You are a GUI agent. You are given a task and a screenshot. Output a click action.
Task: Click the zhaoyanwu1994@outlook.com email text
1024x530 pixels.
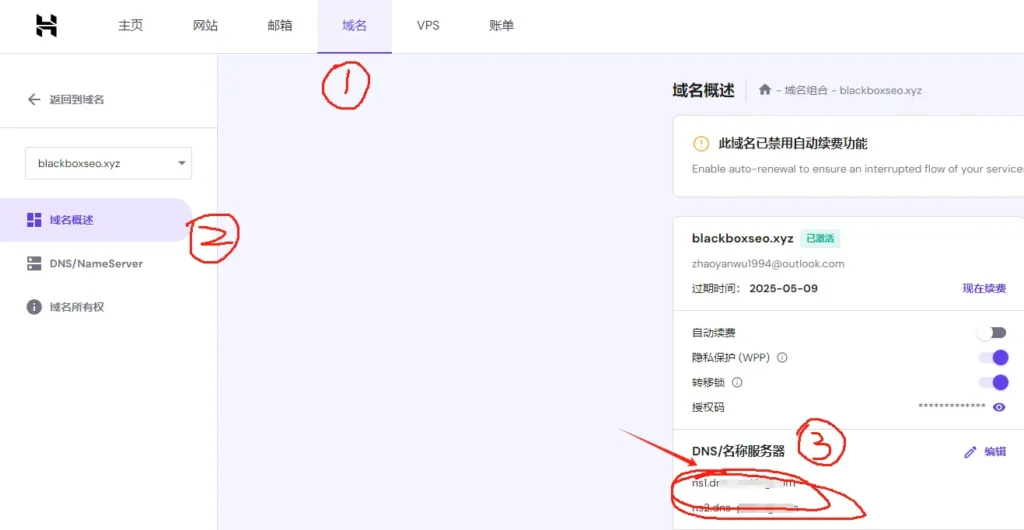click(x=768, y=264)
